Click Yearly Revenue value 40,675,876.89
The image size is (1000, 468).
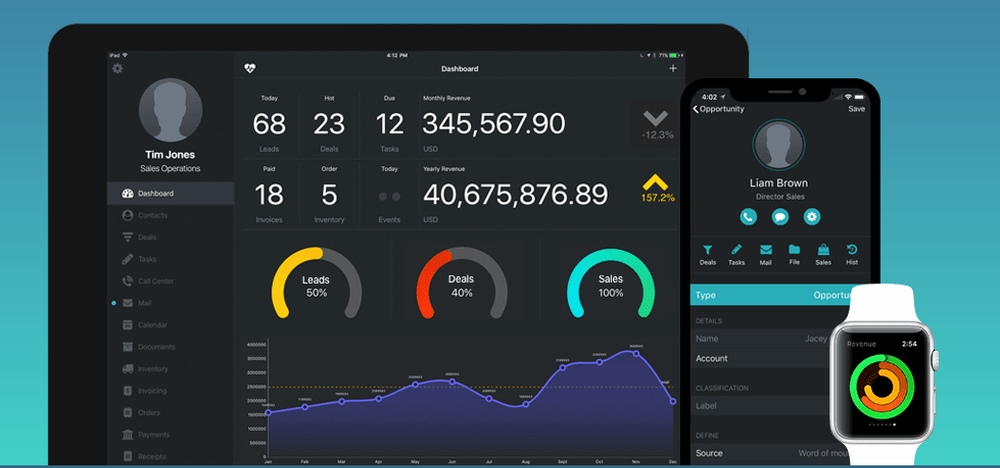coord(515,194)
